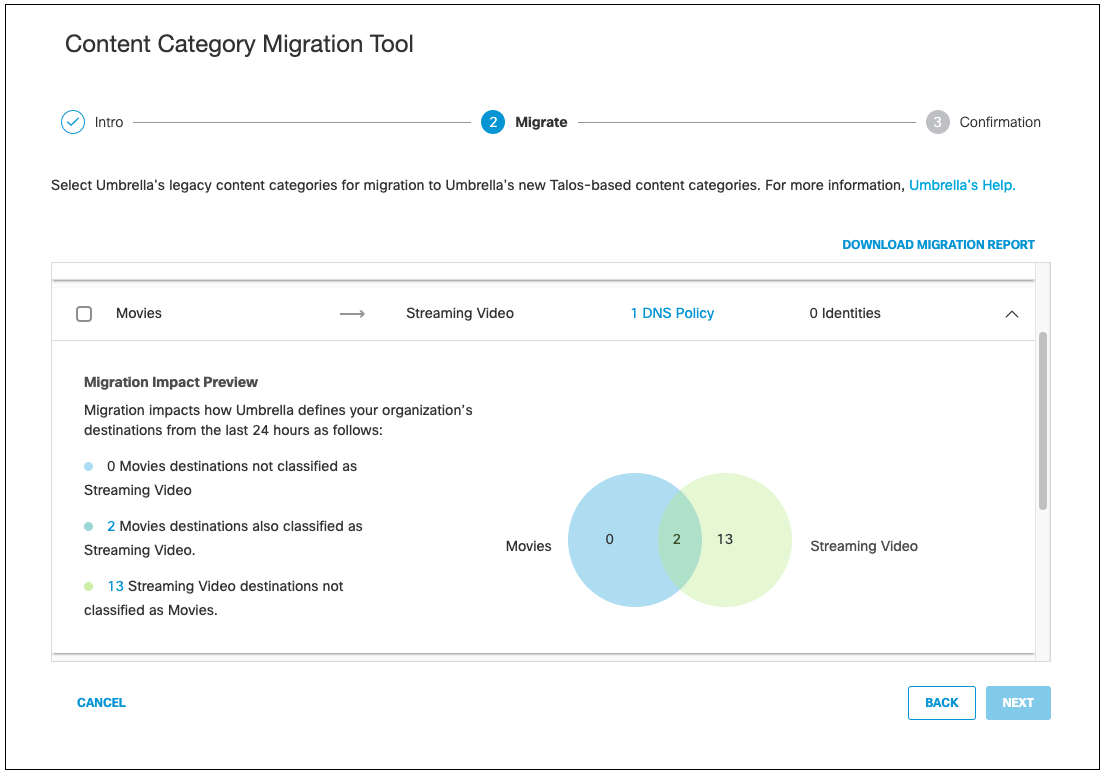
Task: Click the Next button
Action: 1018,703
